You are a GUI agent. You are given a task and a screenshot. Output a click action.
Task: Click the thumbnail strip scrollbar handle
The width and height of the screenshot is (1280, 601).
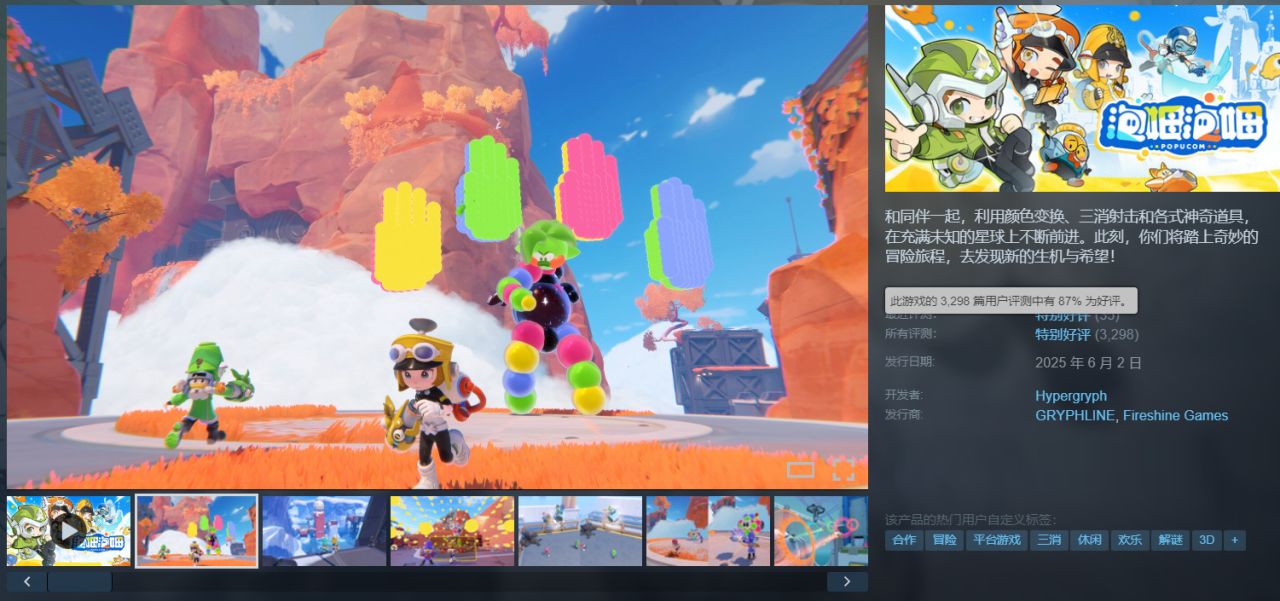pos(80,582)
